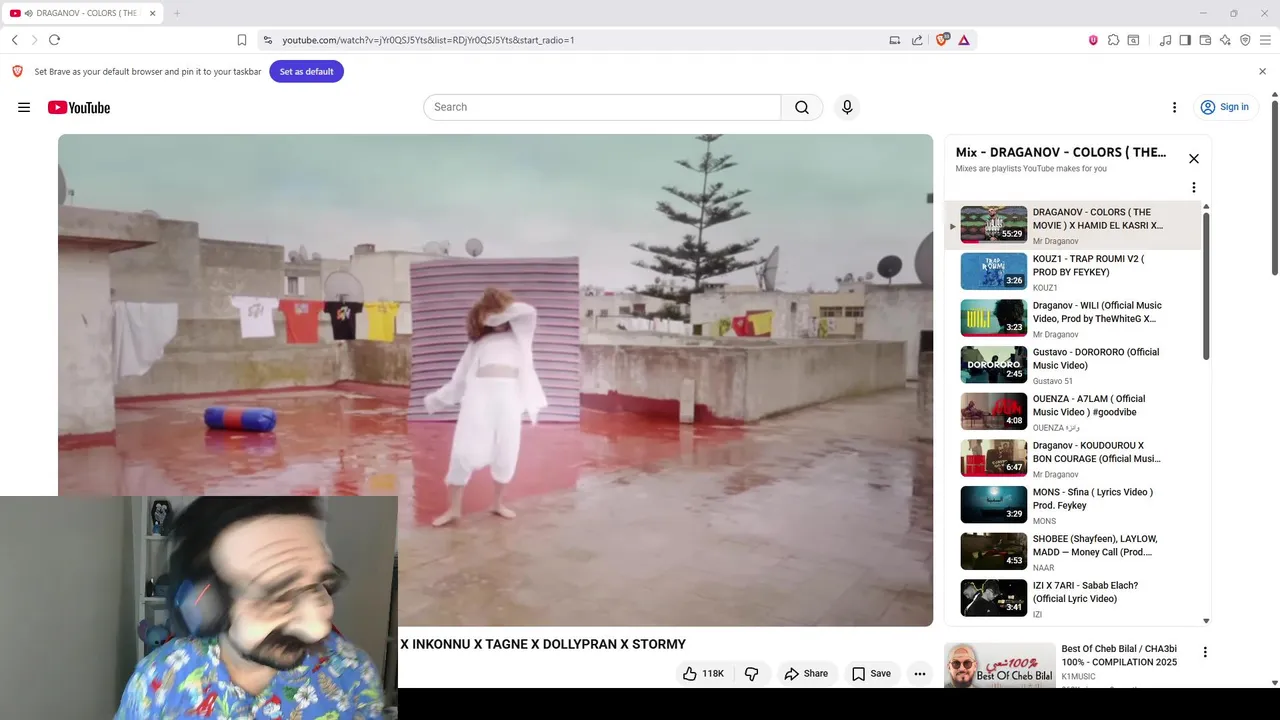Open Brave Rewards triangle icon
This screenshot has width=1280, height=720.
tap(964, 40)
